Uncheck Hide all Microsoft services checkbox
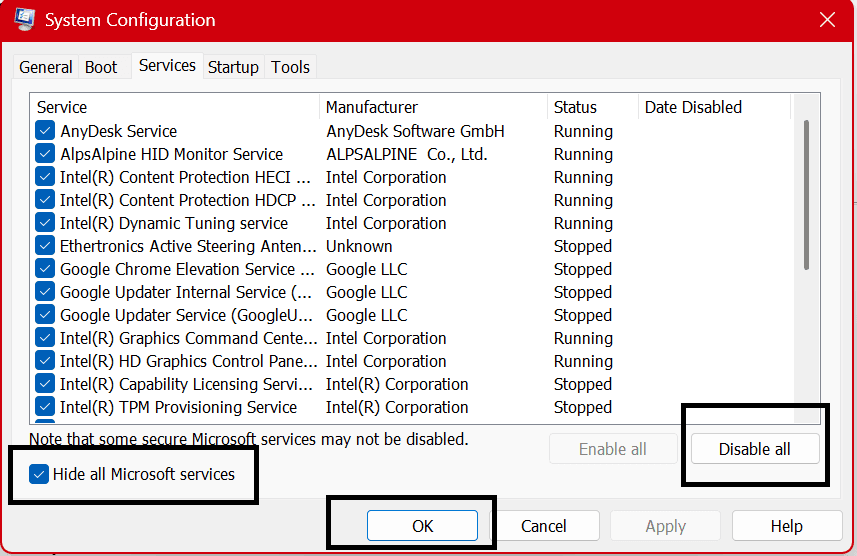Image resolution: width=857 pixels, height=556 pixels. (x=39, y=474)
